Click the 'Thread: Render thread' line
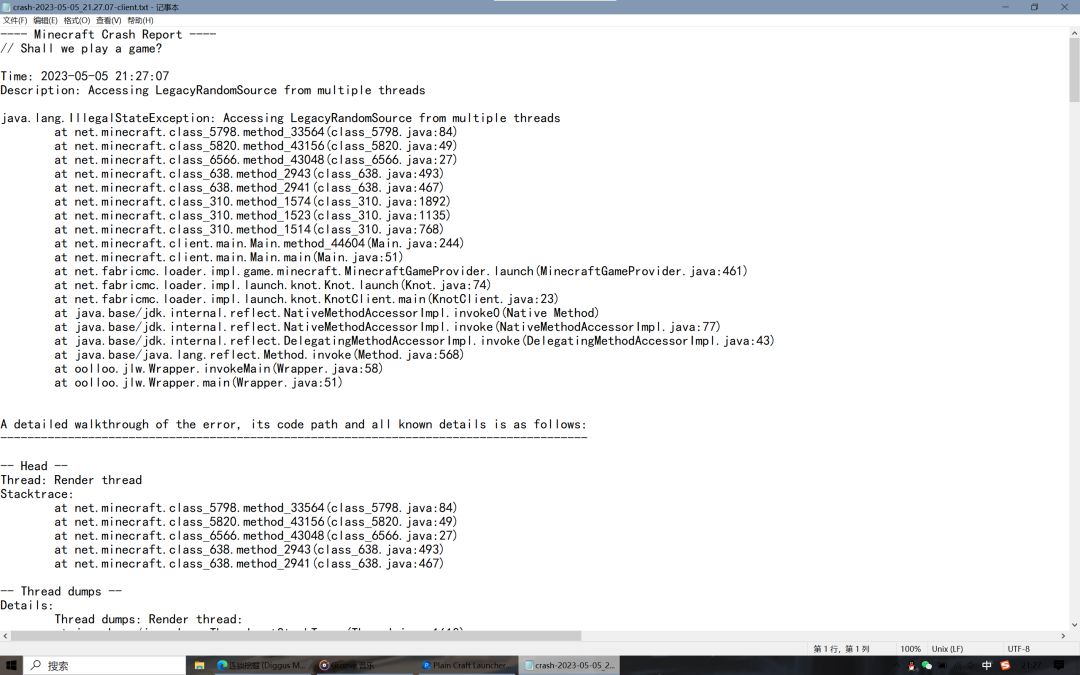The image size is (1080, 675). click(71, 480)
